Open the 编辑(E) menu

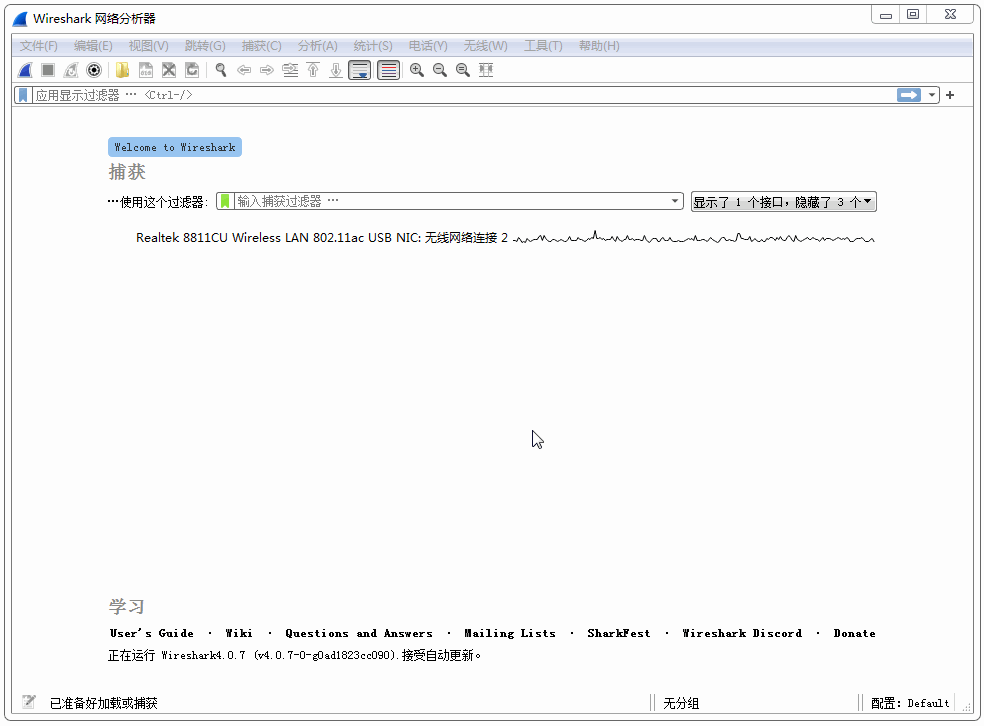click(x=93, y=46)
